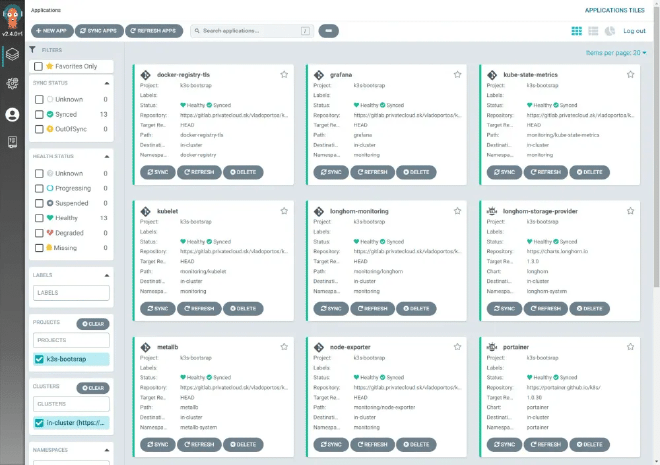Check the Progressing health filter
Screen dimensions: 660x465
(x=39, y=188)
